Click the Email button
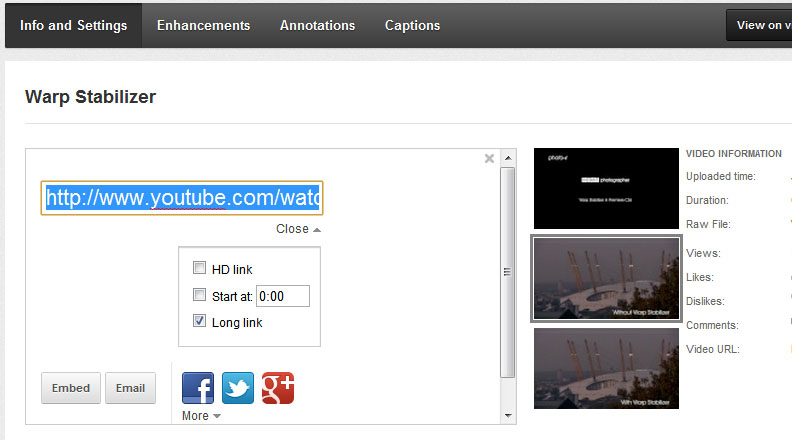Viewport: 792px width, 440px height. pyautogui.click(x=130, y=388)
